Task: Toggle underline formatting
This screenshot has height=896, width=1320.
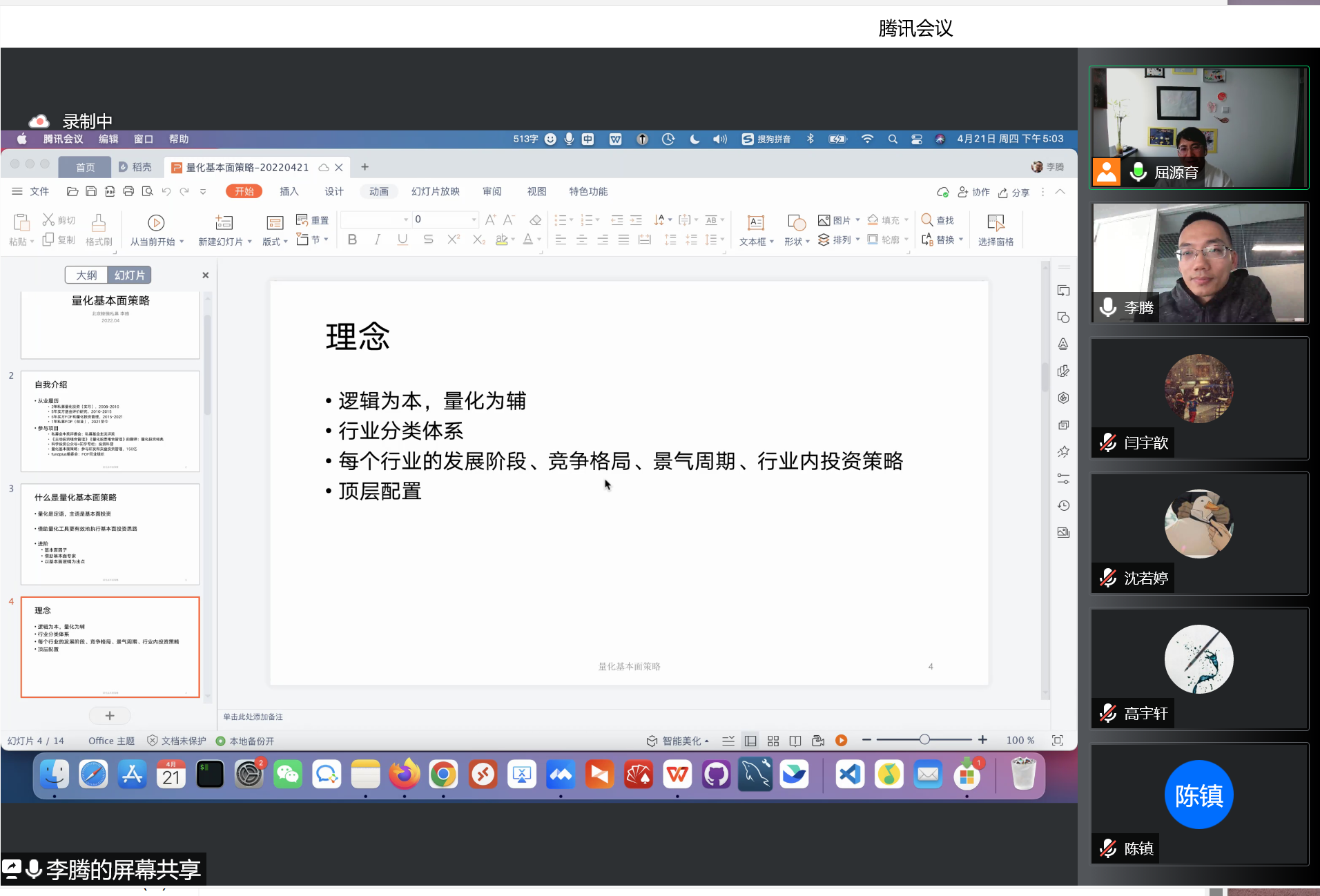Action: pos(402,240)
